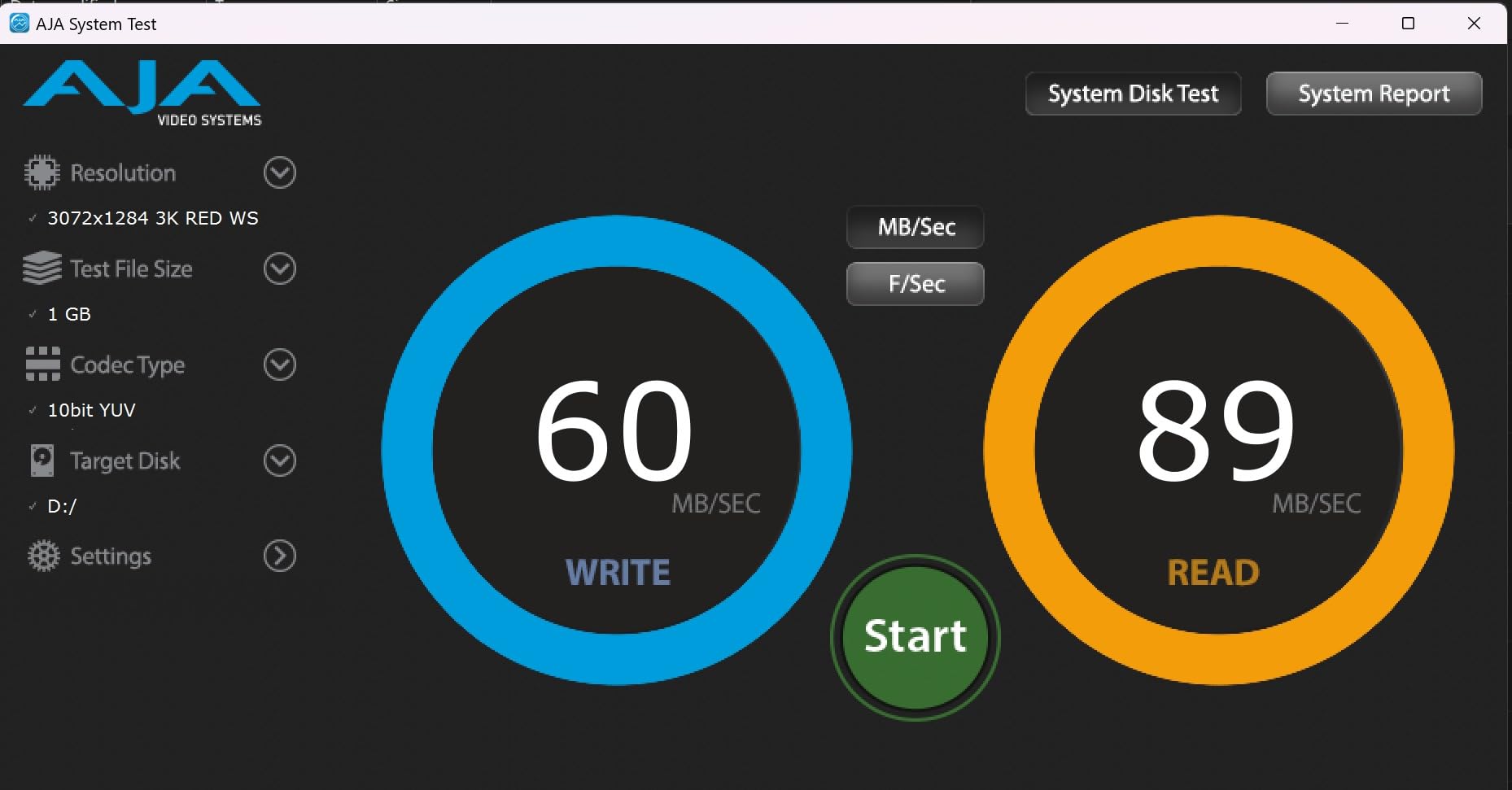Click the READ label in the orange gauge

tap(1213, 573)
